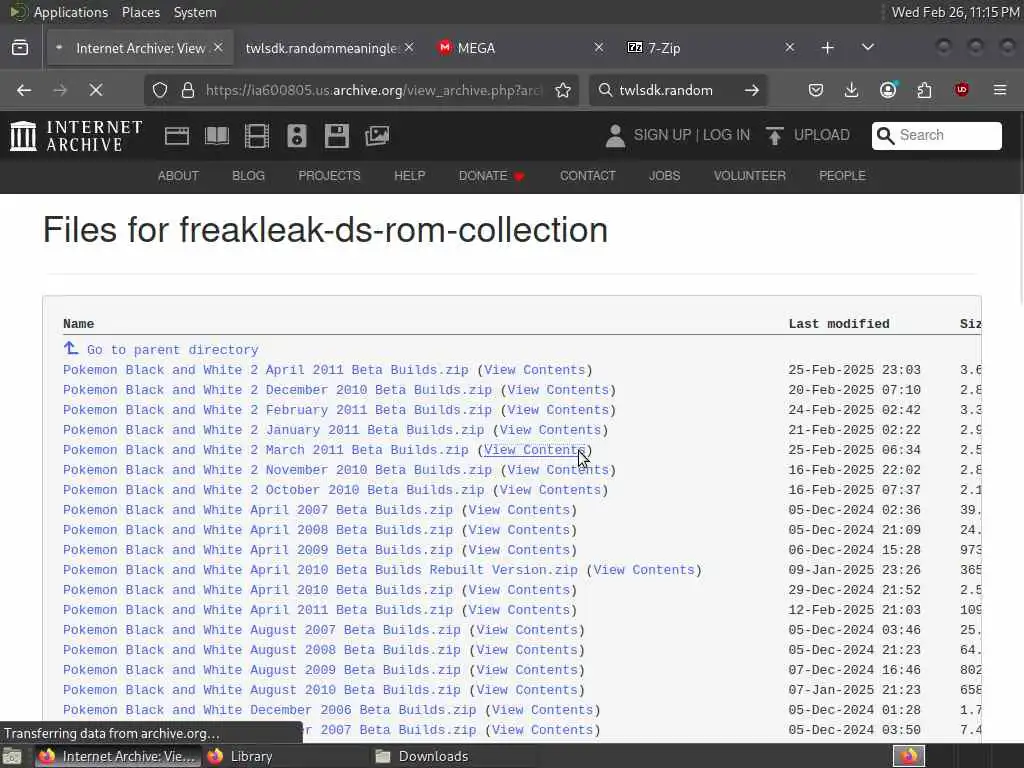Expand the list all tabs chevron
The image size is (1024, 768).
tap(868, 48)
